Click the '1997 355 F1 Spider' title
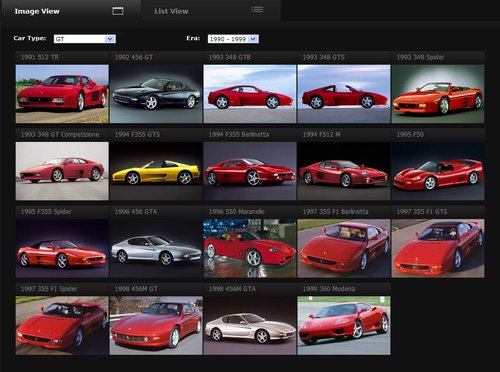This screenshot has width=500, height=372. coord(49,289)
